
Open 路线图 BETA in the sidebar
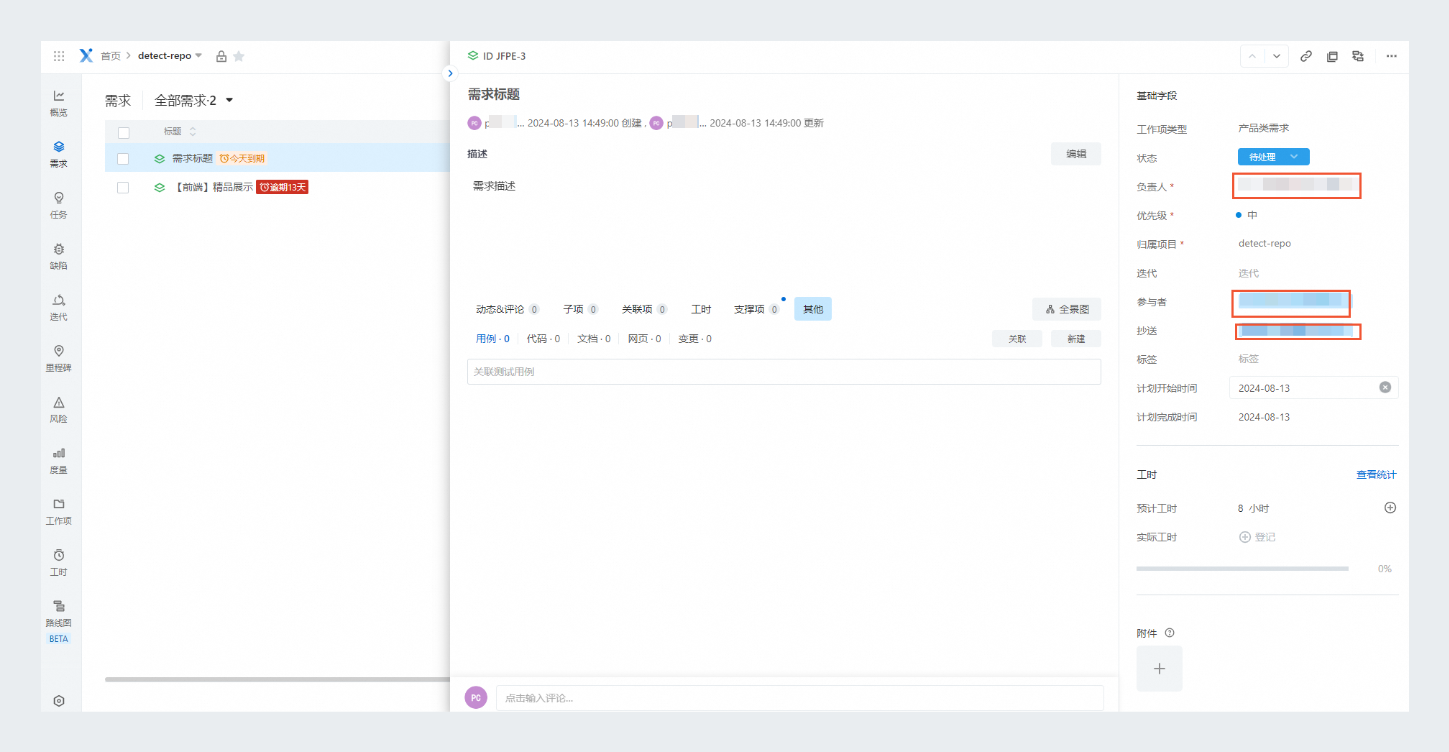(59, 620)
